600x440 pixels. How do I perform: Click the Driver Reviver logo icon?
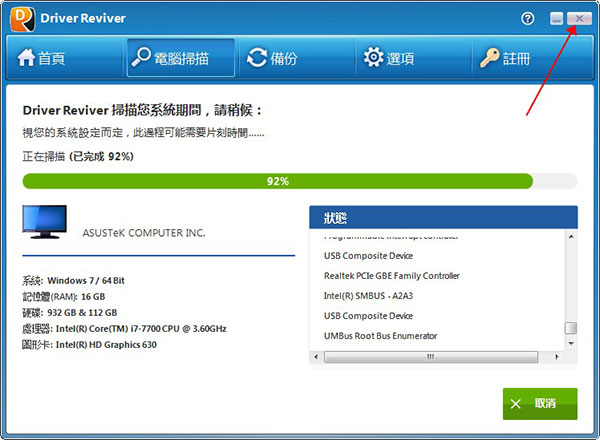(x=23, y=19)
